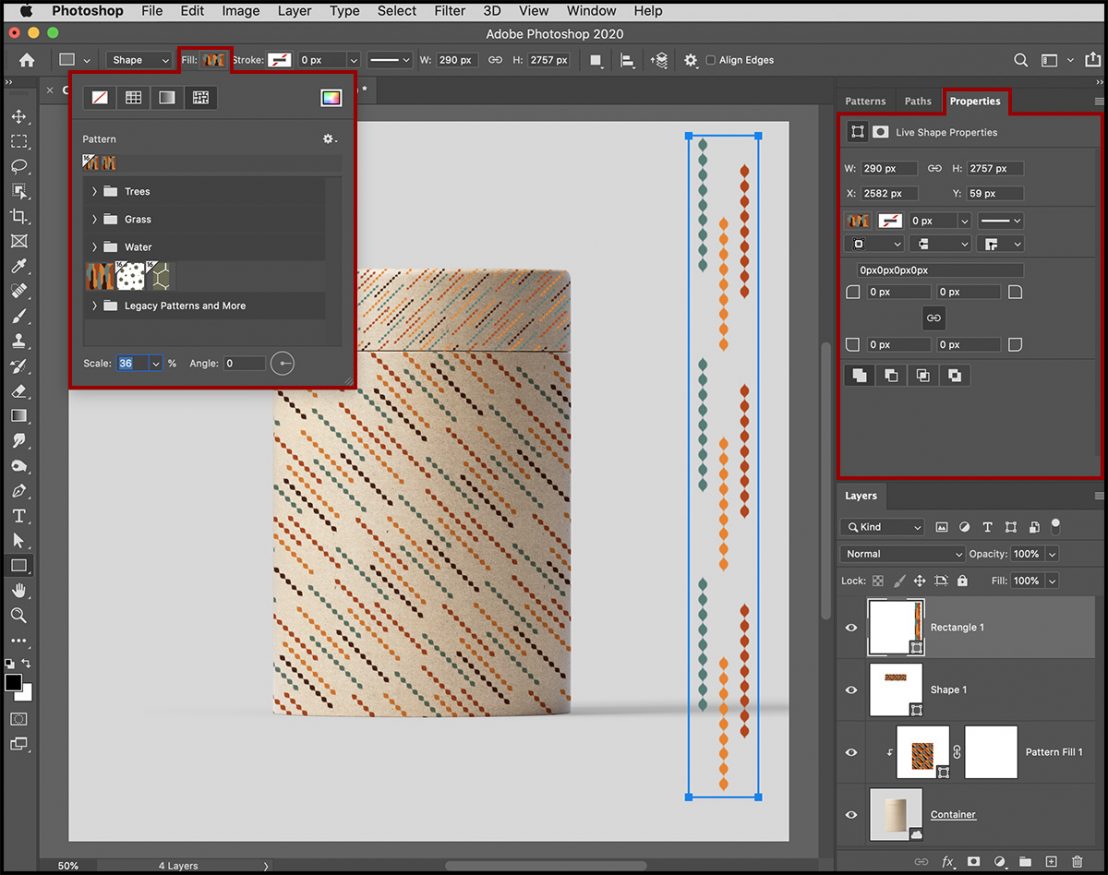Open the Color Picker rainbow icon

click(x=331, y=98)
